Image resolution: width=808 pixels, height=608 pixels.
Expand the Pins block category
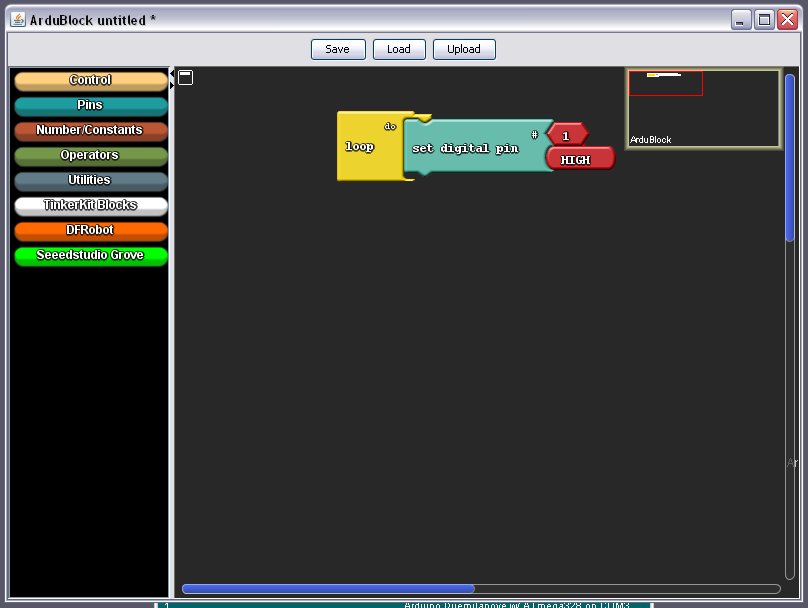[x=90, y=106]
